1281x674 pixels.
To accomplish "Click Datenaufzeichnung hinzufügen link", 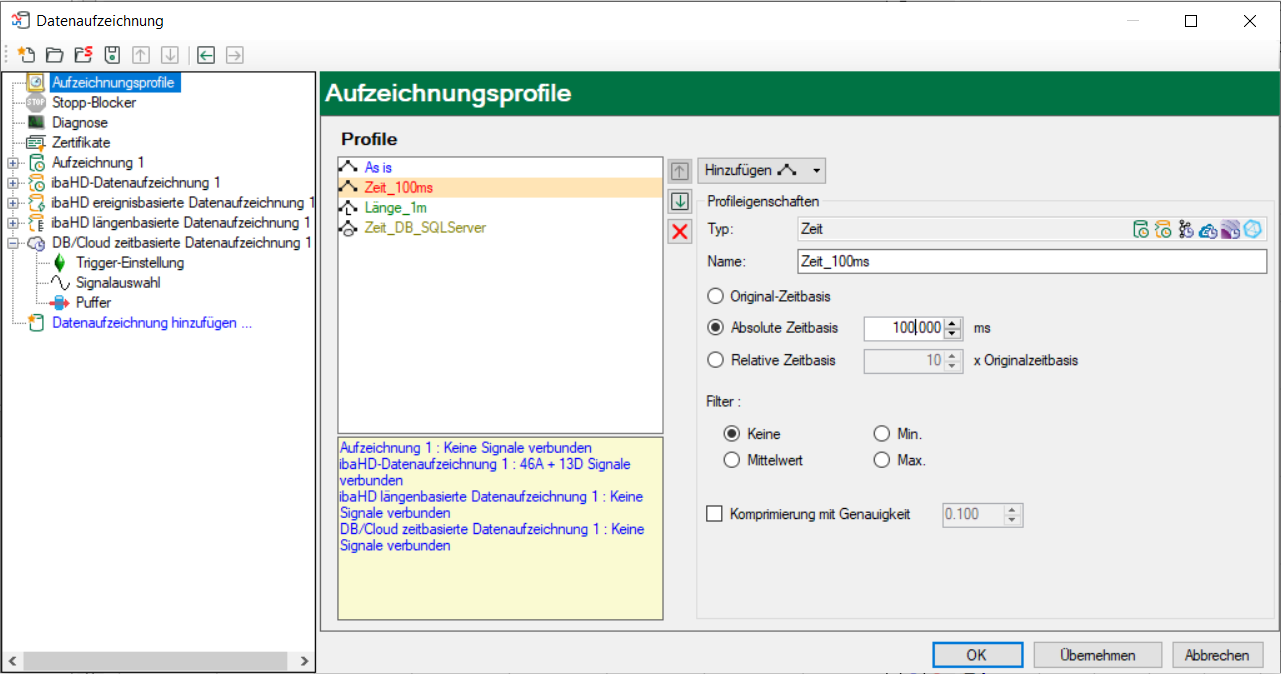I will click(x=151, y=323).
